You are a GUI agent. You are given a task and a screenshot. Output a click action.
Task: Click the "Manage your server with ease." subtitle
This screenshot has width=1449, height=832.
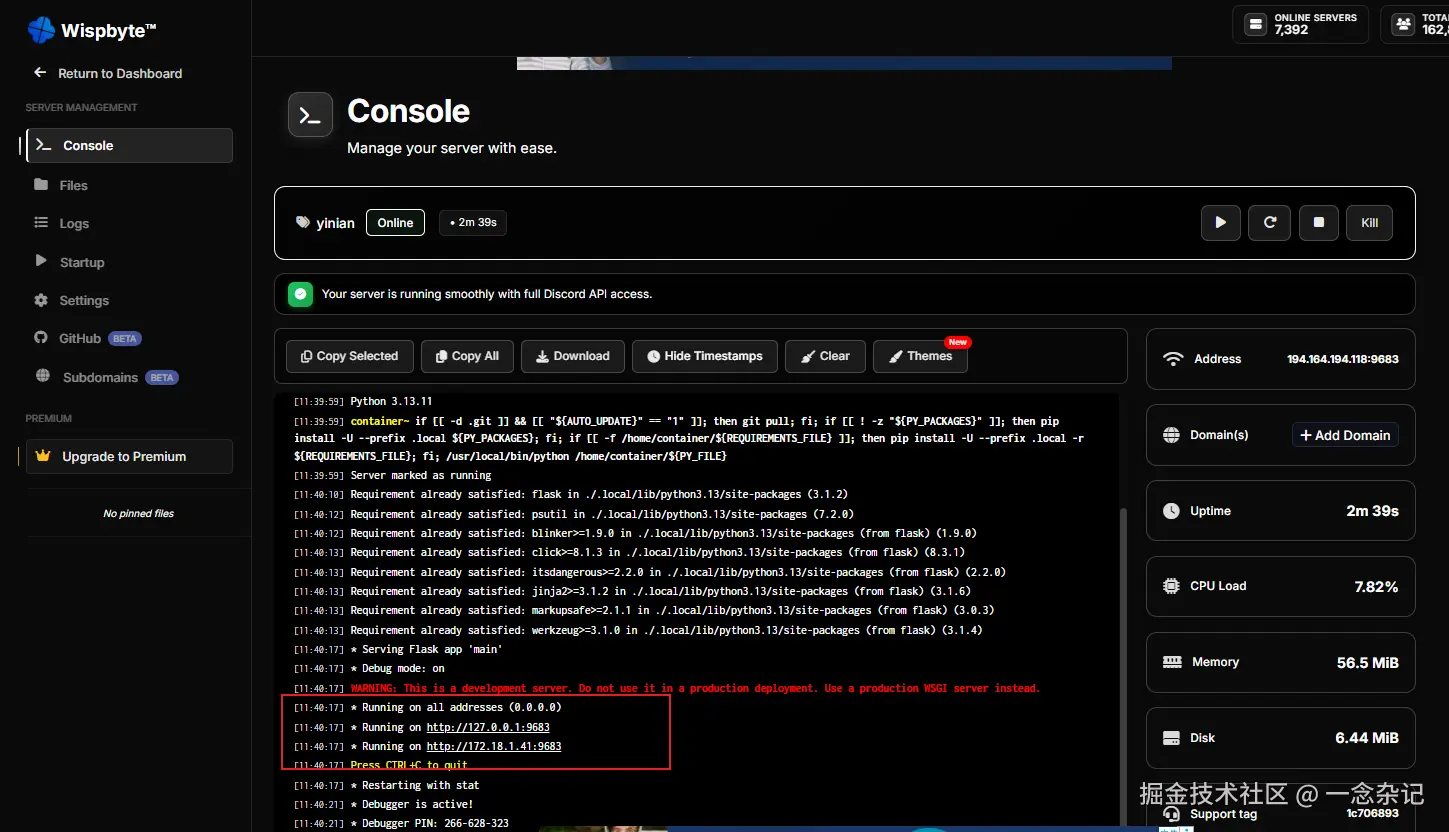click(x=452, y=148)
